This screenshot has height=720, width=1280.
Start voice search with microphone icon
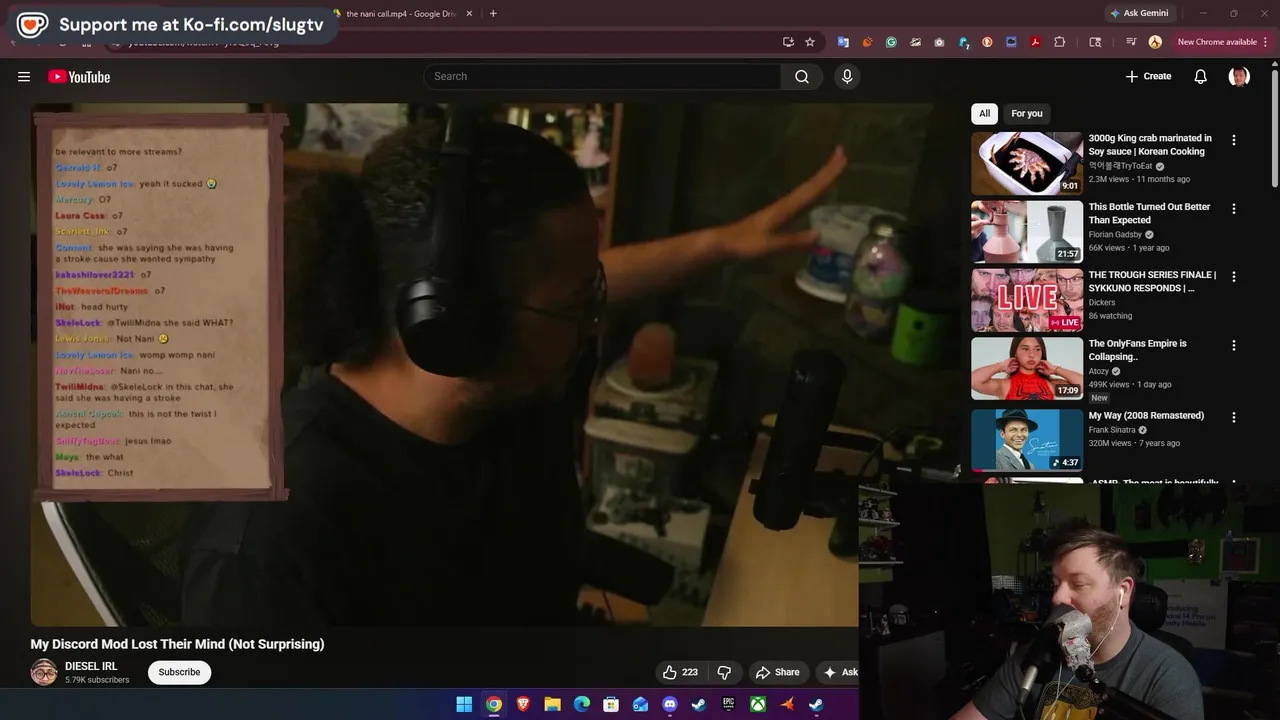click(x=847, y=76)
